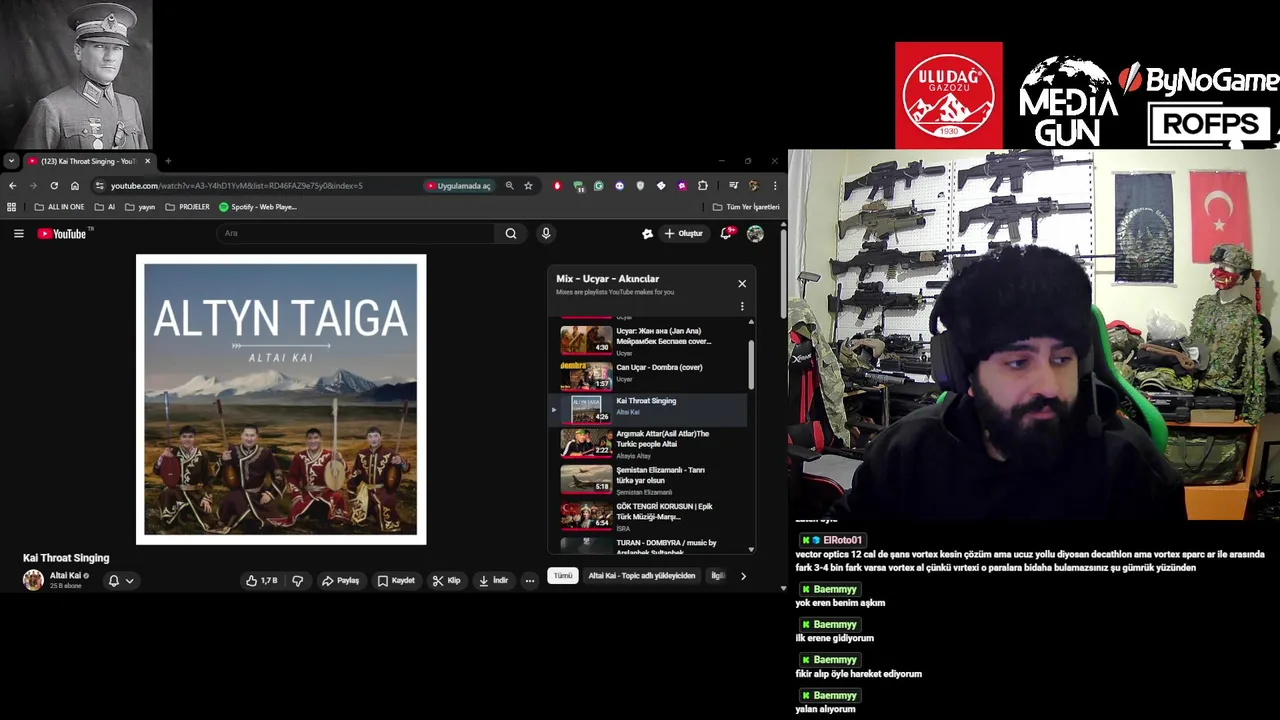
Task: Close the Mix playlist panel
Action: pyautogui.click(x=742, y=284)
